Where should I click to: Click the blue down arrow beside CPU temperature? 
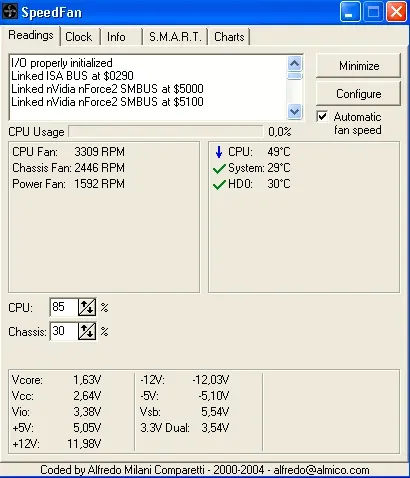point(219,152)
